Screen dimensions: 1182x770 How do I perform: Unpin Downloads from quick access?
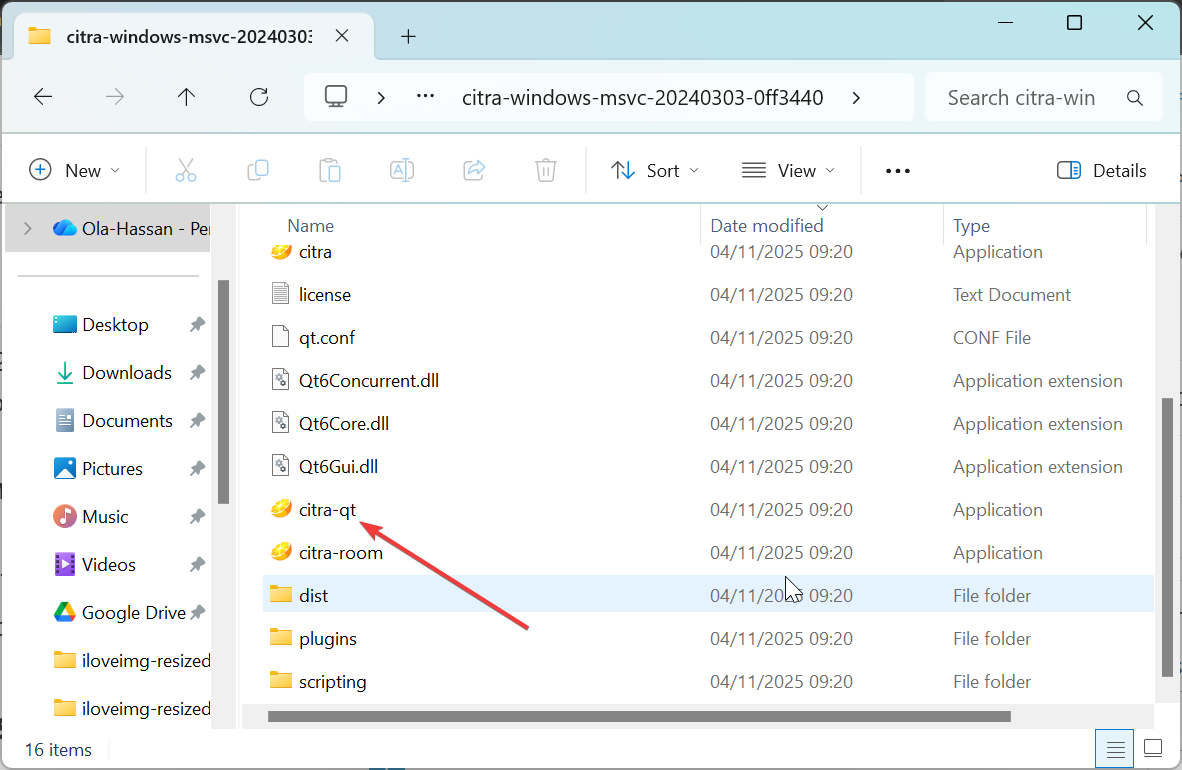click(x=197, y=373)
